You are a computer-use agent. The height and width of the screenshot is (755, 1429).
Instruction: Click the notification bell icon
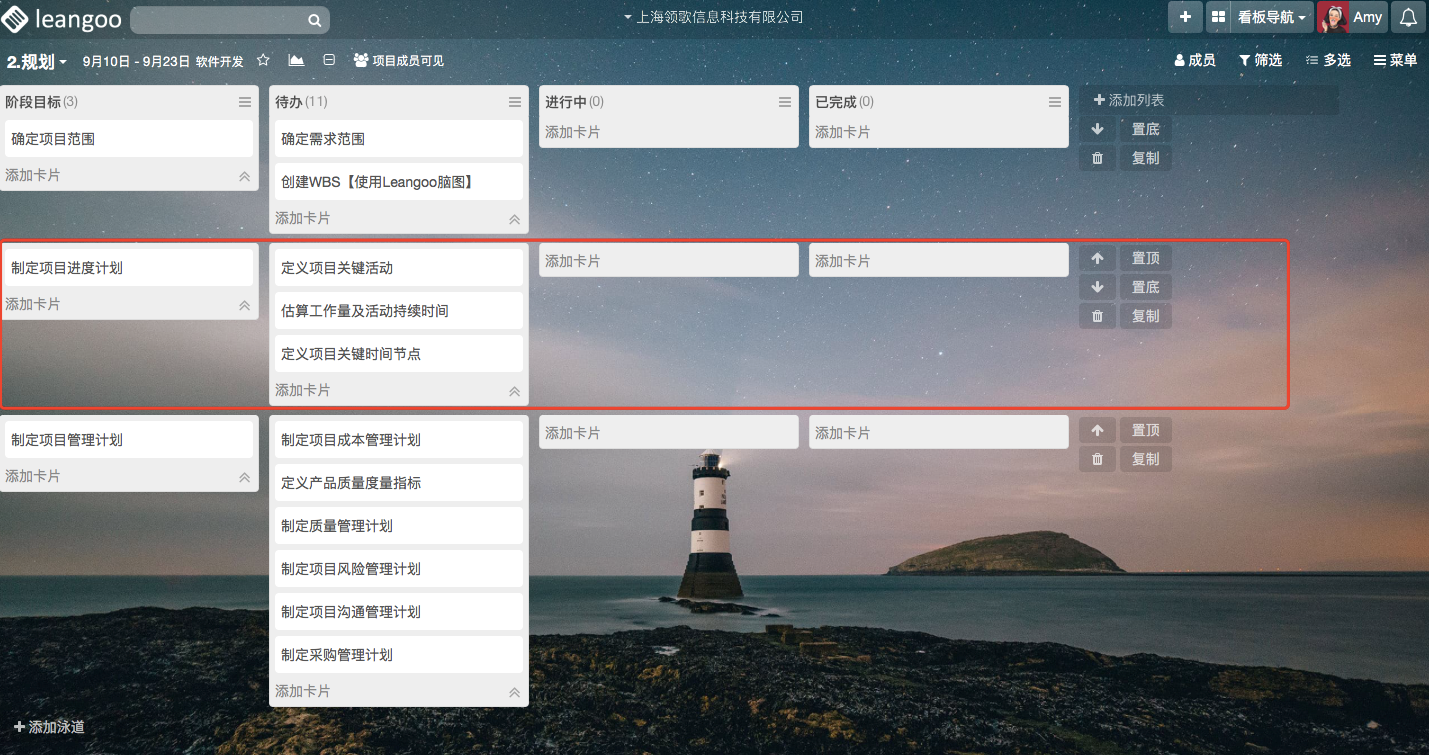(1408, 18)
